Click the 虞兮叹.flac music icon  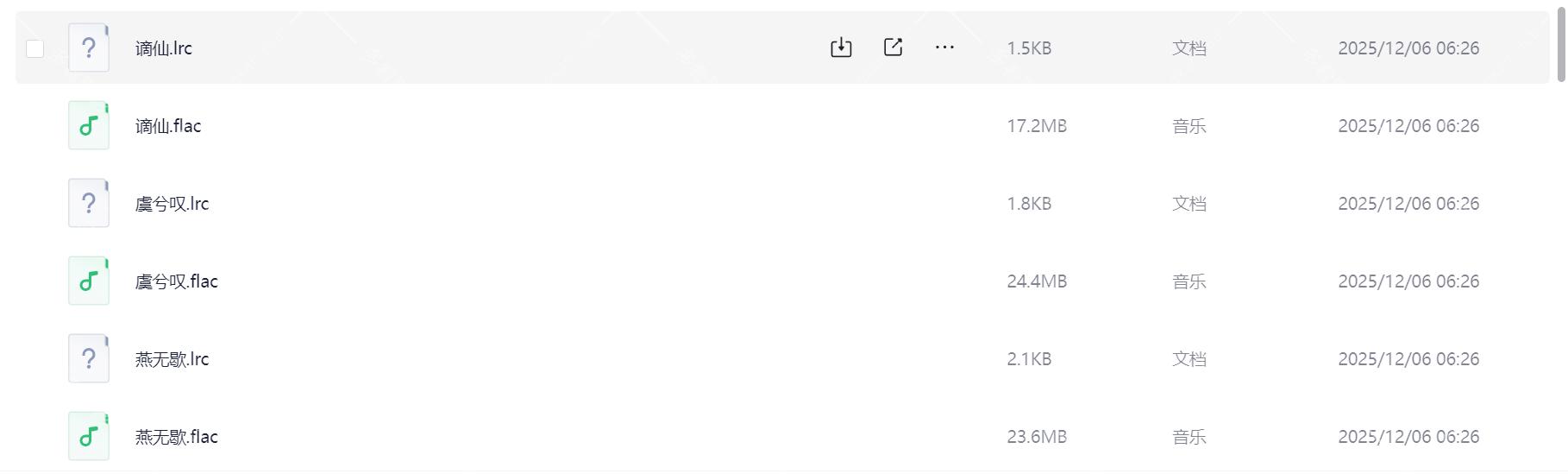click(x=89, y=281)
